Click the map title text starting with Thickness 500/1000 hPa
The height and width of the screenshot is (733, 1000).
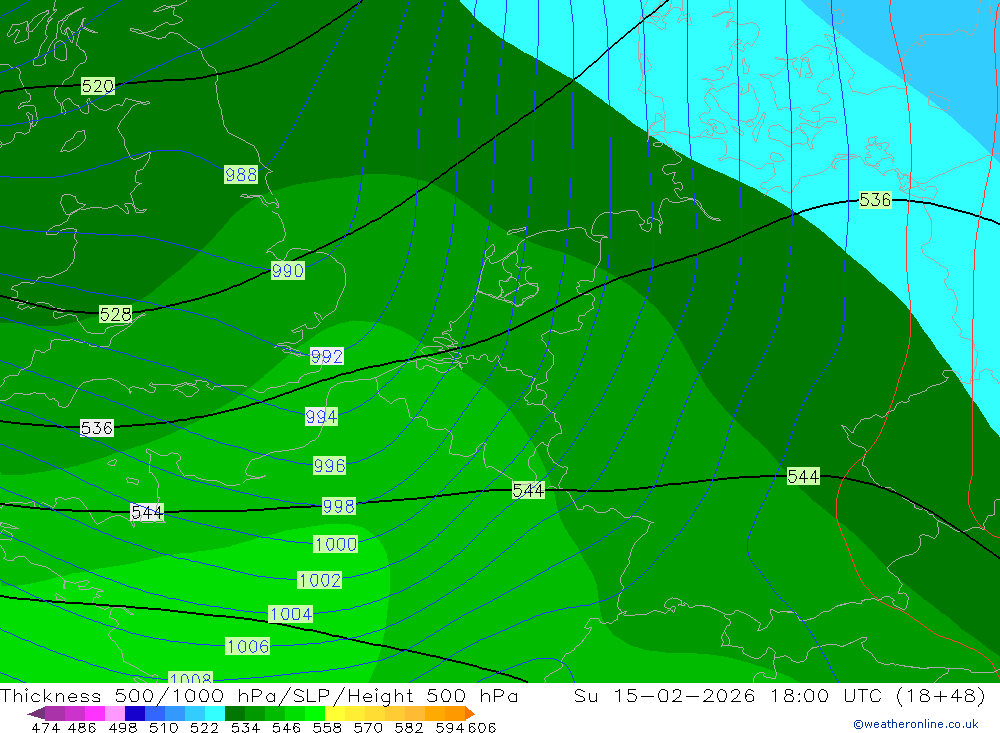(259, 696)
